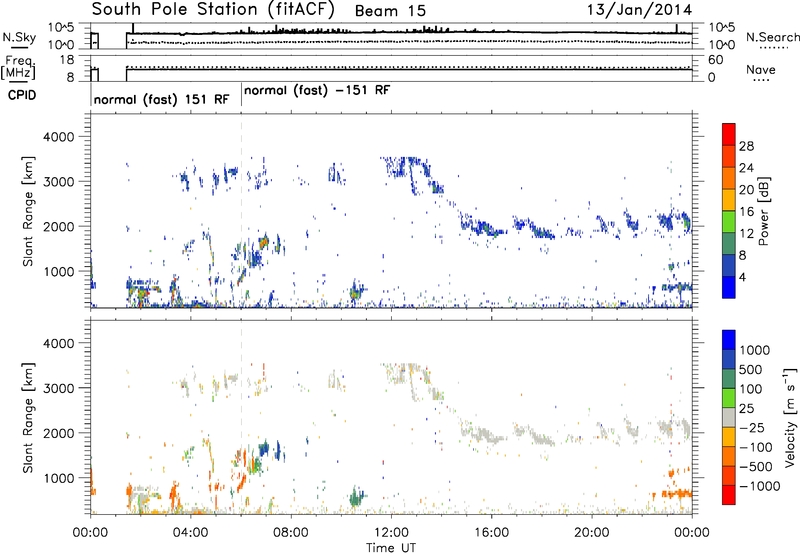Click the "CPID" row label
This screenshot has height=554, width=800.
tap(21, 95)
